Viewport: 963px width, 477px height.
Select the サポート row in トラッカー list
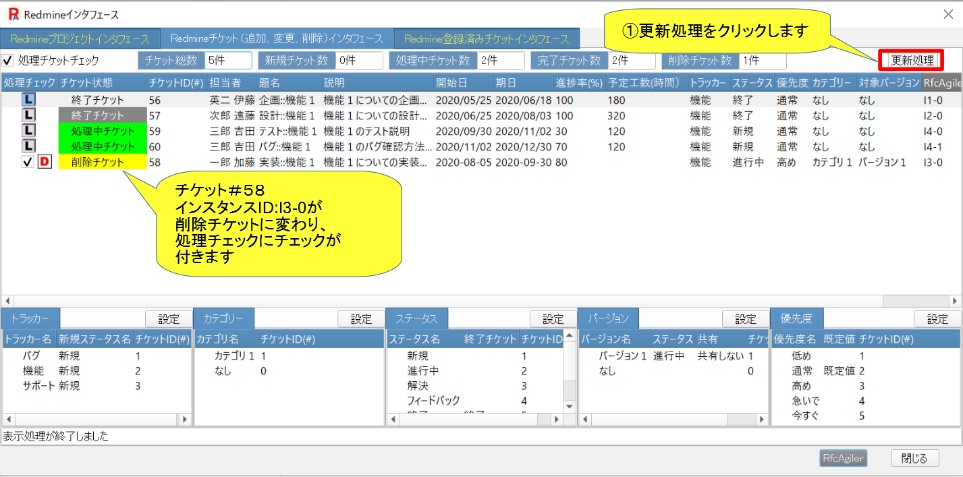pyautogui.click(x=97, y=386)
